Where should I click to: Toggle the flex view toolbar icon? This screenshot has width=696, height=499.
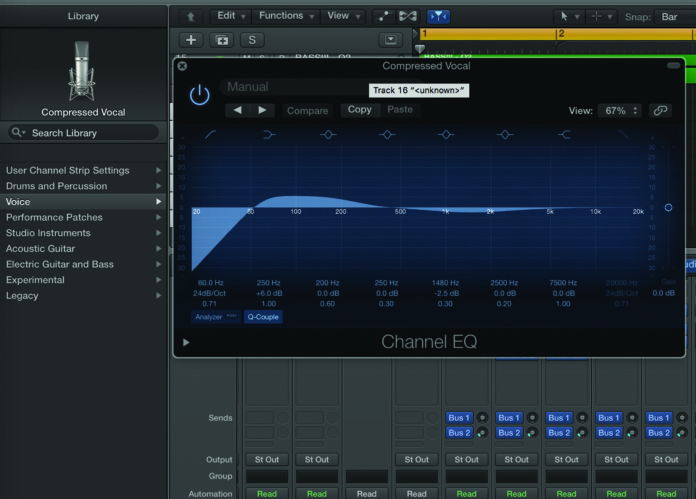[x=407, y=17]
